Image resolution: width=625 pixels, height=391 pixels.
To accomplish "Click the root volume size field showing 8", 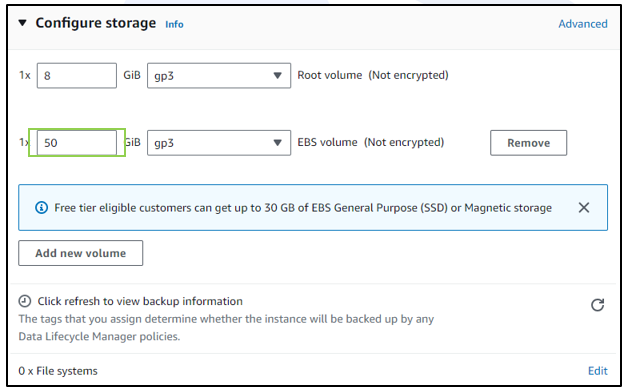I will coord(77,75).
